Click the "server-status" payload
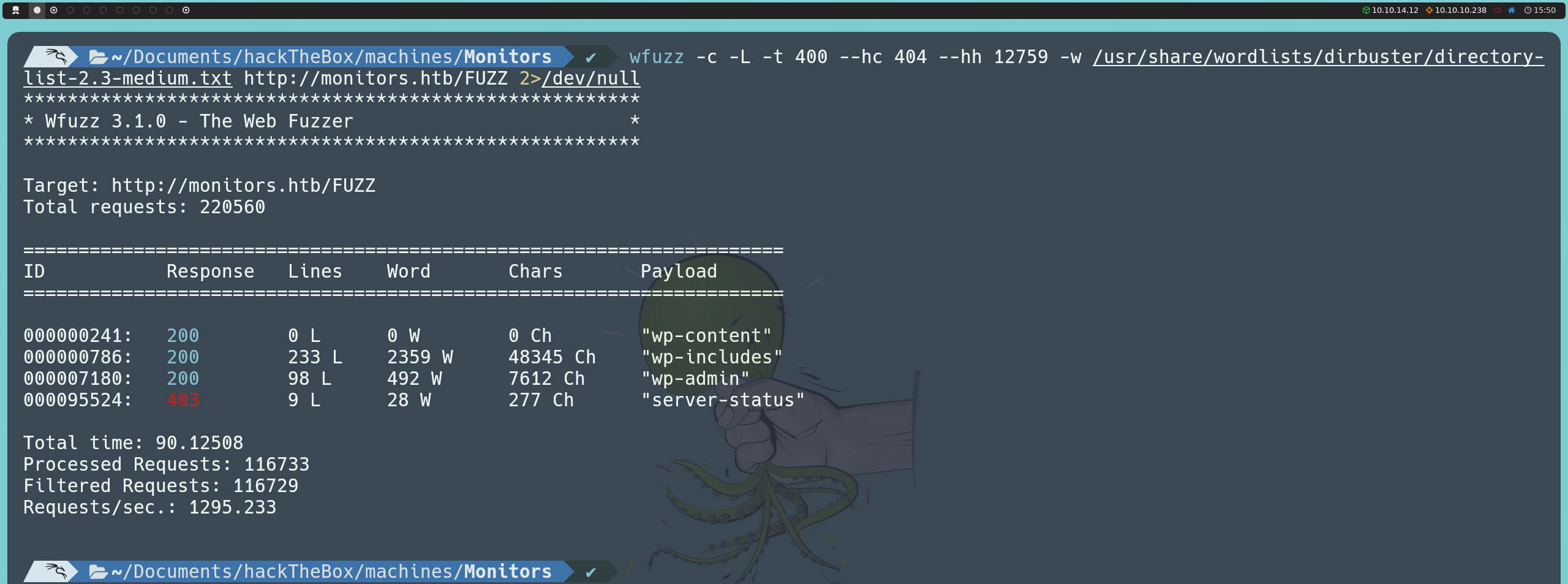Image resolution: width=1568 pixels, height=584 pixels. pyautogui.click(x=723, y=400)
